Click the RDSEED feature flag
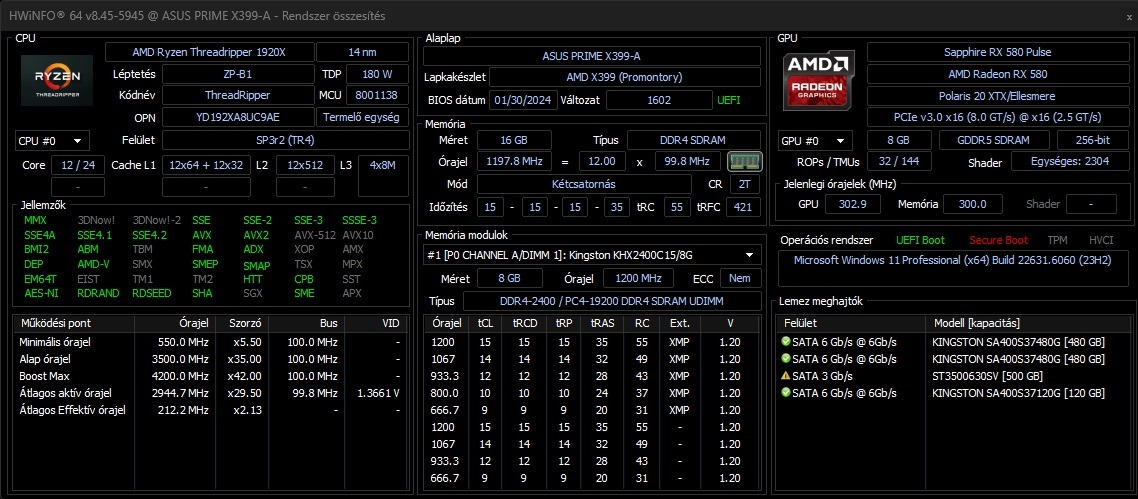The width and height of the screenshot is (1138, 499). coord(151,293)
